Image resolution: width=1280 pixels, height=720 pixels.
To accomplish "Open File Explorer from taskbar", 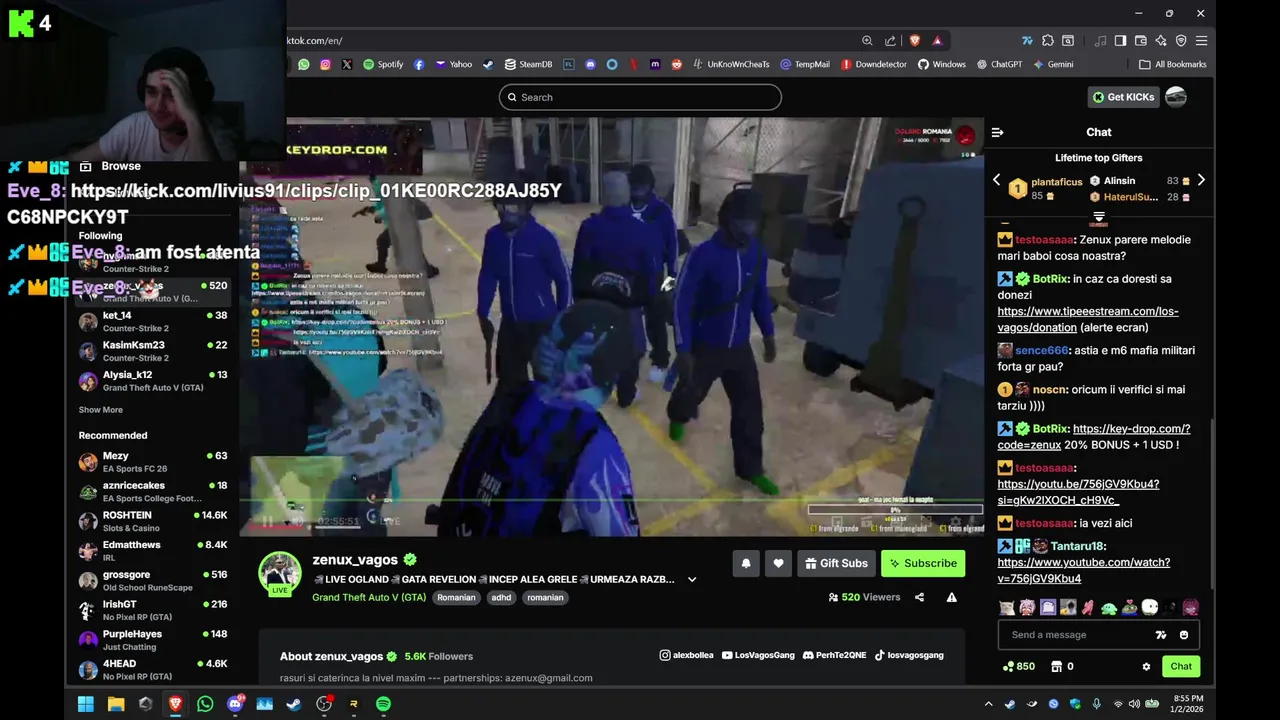I will [116, 704].
